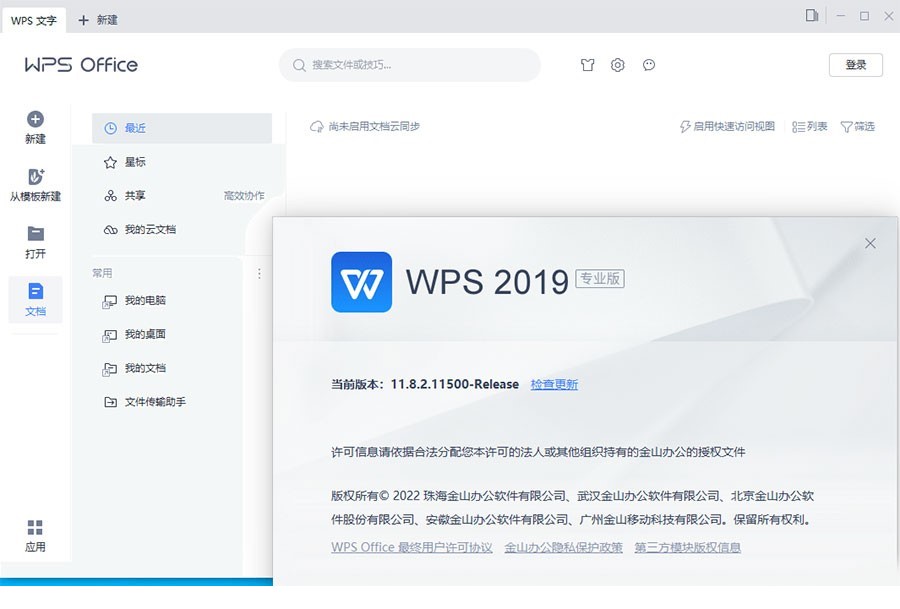Click the WPS Office logo
The width and height of the screenshot is (900, 609).
point(81,65)
